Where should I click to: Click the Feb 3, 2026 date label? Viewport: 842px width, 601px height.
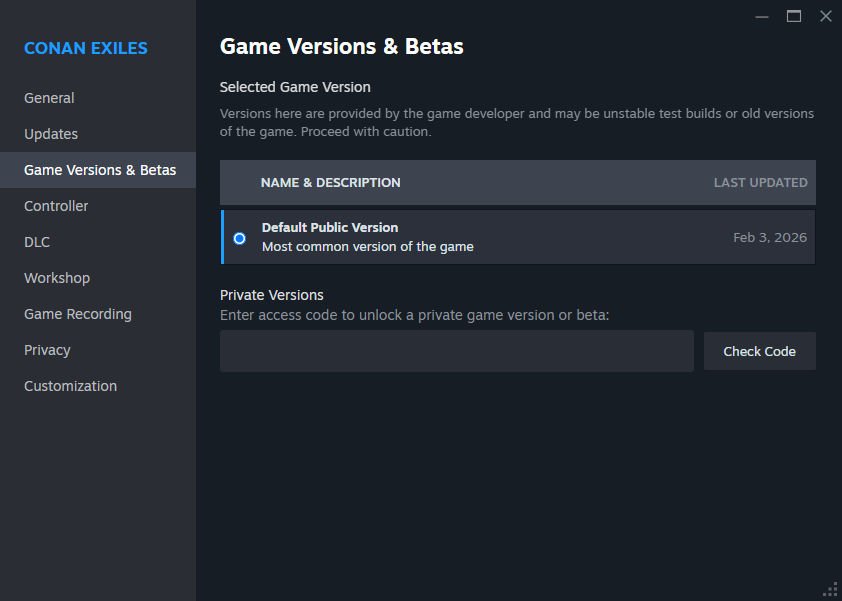tap(770, 237)
